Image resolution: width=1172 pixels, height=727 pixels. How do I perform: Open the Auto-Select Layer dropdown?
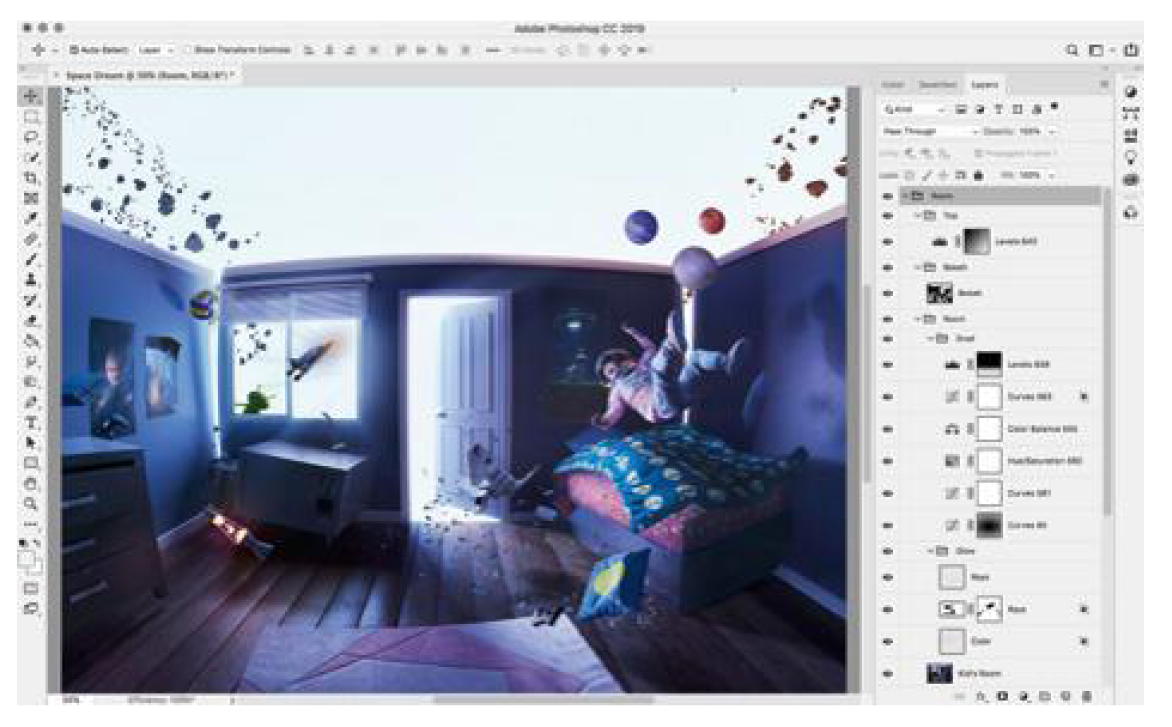[x=155, y=50]
